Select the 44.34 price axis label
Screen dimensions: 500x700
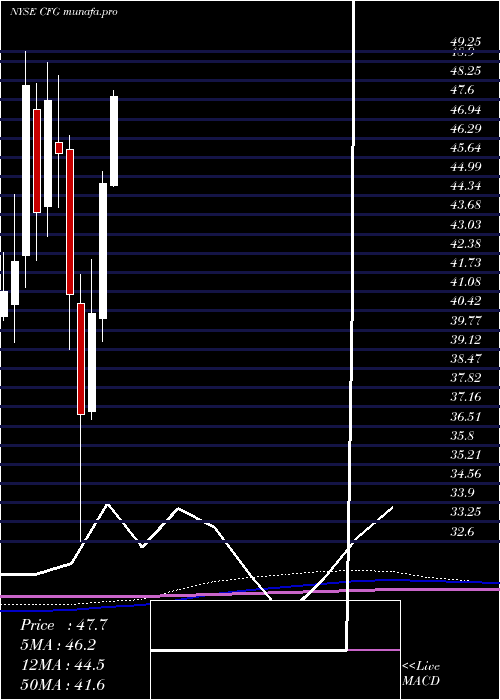[466, 186]
